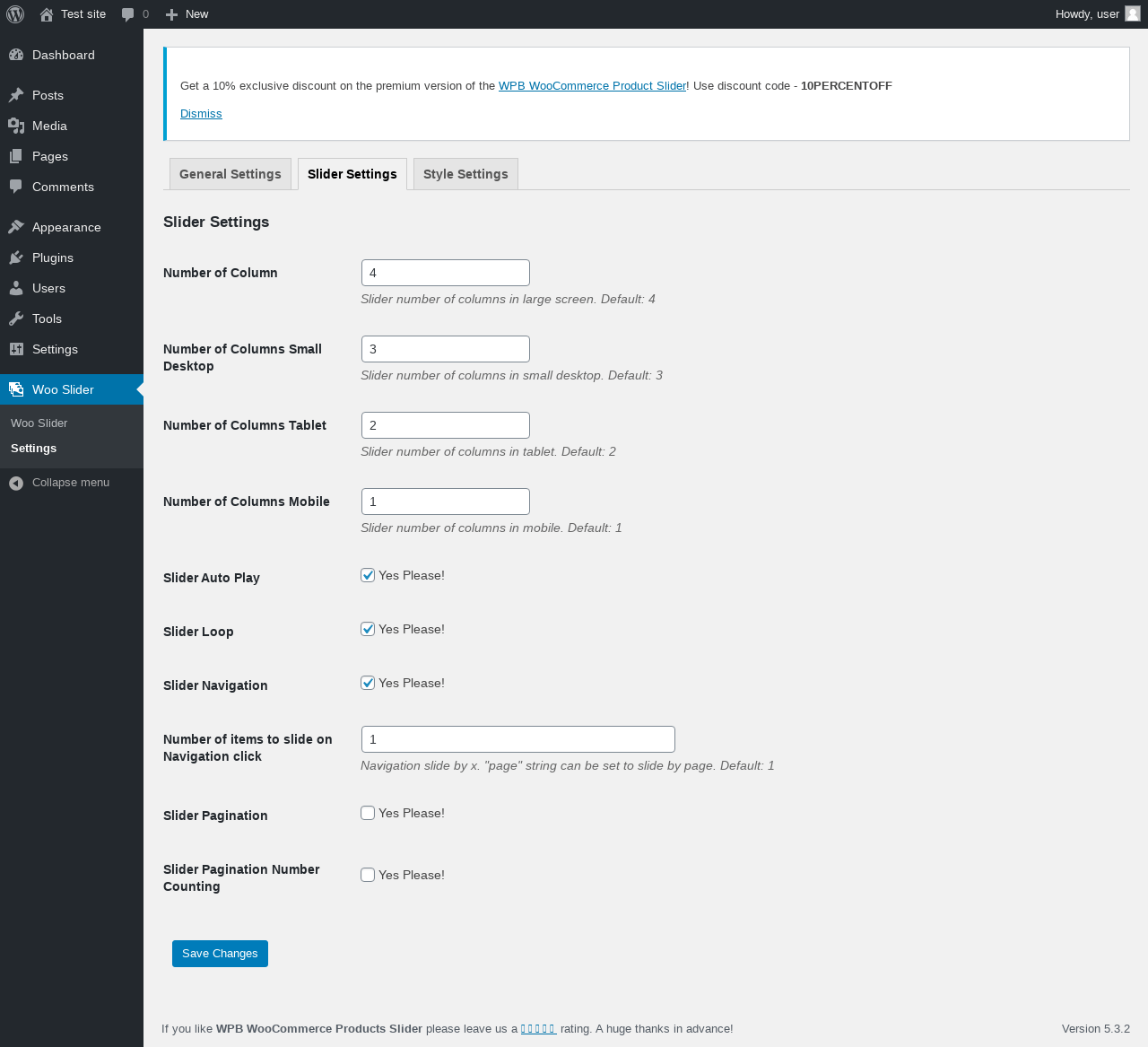1148x1047 pixels.
Task: Click the Collapse menu arrow icon
Action: tap(16, 483)
